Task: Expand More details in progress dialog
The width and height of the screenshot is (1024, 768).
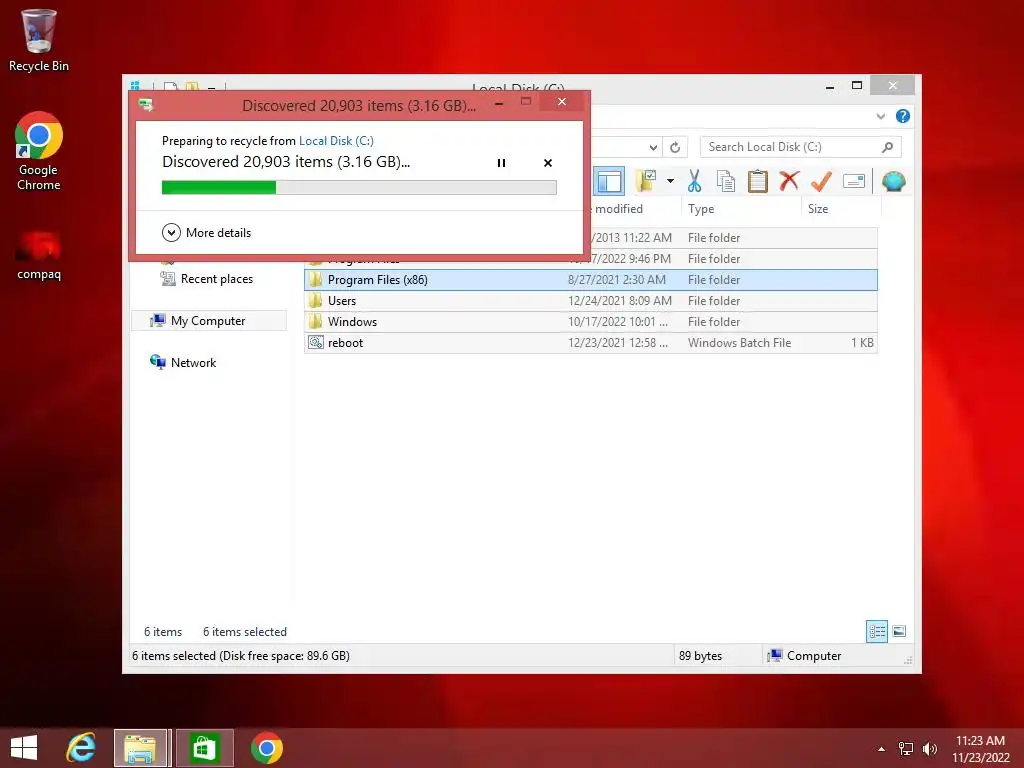Action: coord(206,232)
